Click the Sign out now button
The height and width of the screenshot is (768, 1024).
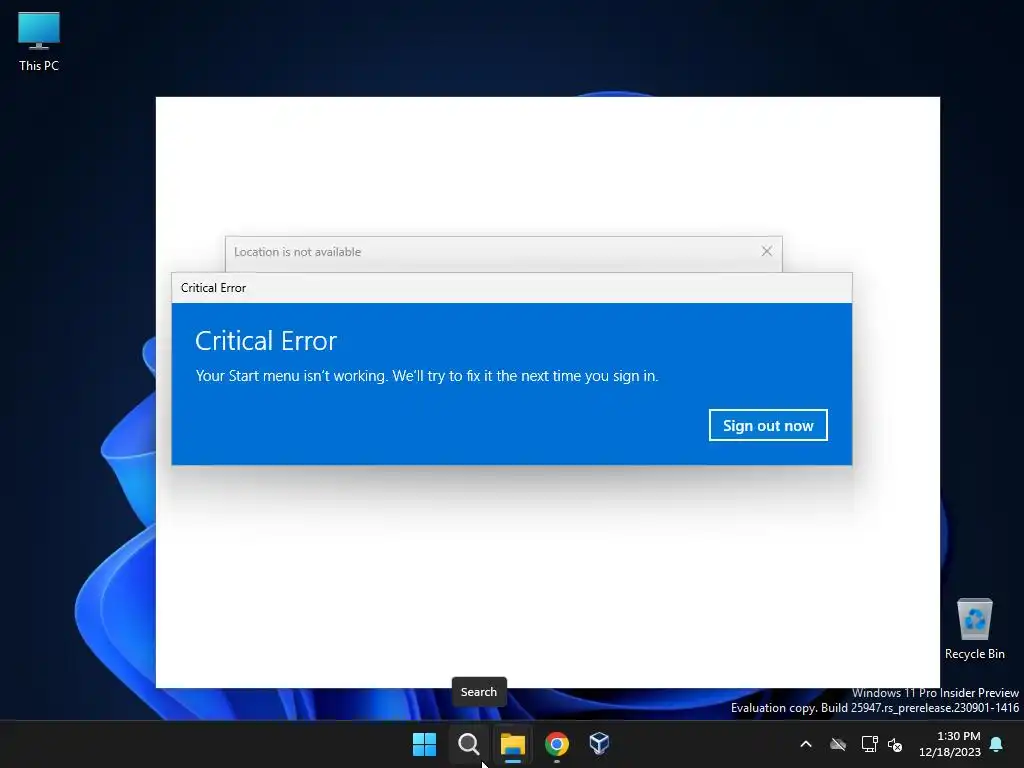coord(768,425)
